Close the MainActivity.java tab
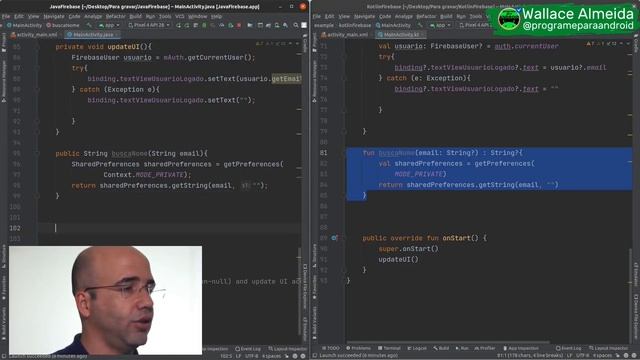 tap(117, 35)
